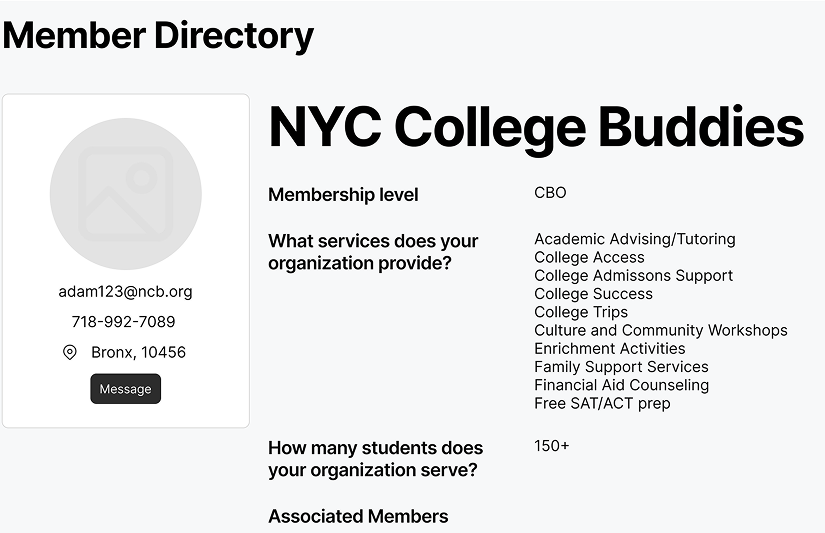This screenshot has height=533, width=825.
Task: Click the placeholder profile image
Action: [126, 194]
